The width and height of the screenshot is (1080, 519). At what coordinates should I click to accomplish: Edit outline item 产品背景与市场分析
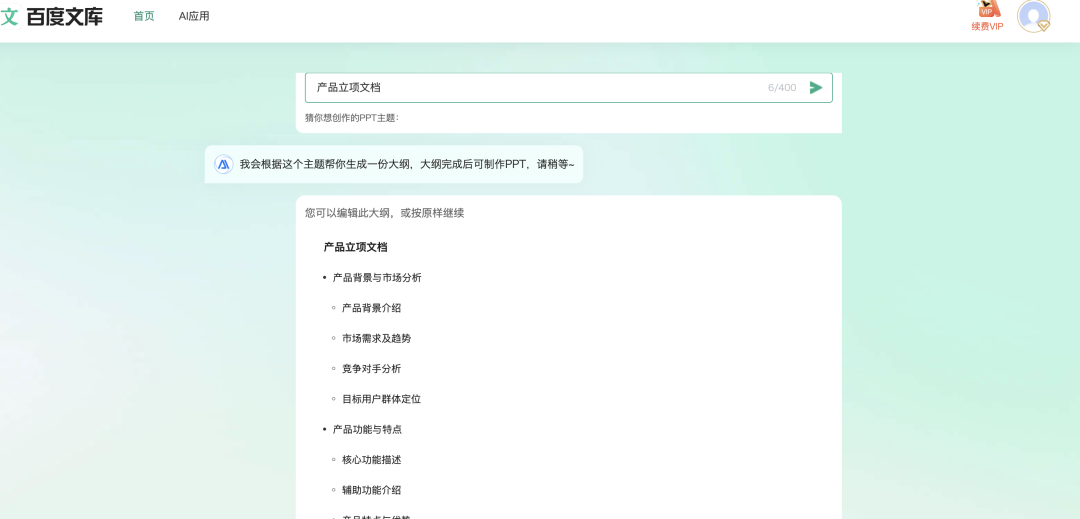click(377, 277)
